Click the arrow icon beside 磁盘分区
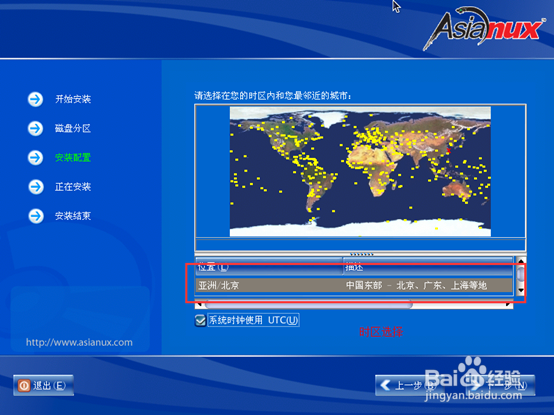The image size is (554, 415). pos(35,129)
